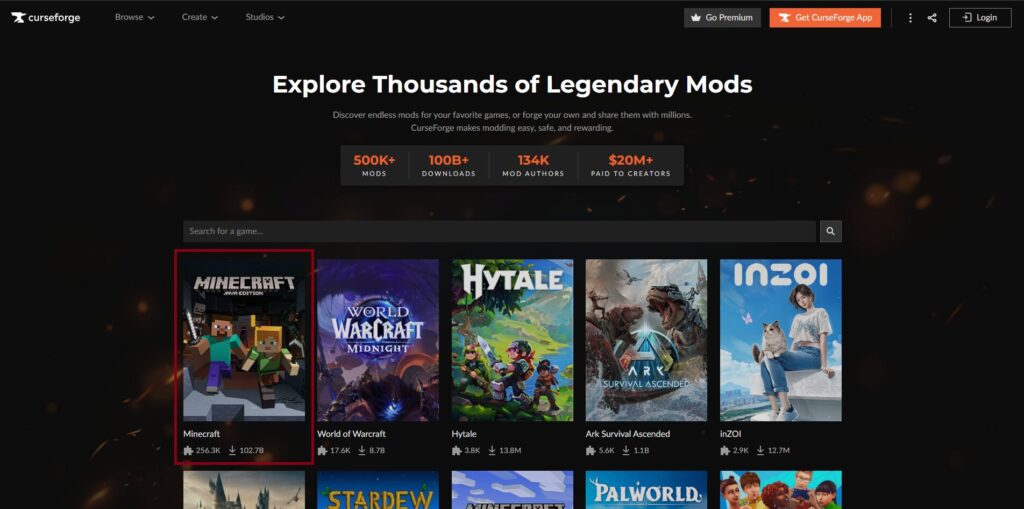Image resolution: width=1024 pixels, height=509 pixels.
Task: Click the Get CurseForge App button
Action: coord(825,18)
